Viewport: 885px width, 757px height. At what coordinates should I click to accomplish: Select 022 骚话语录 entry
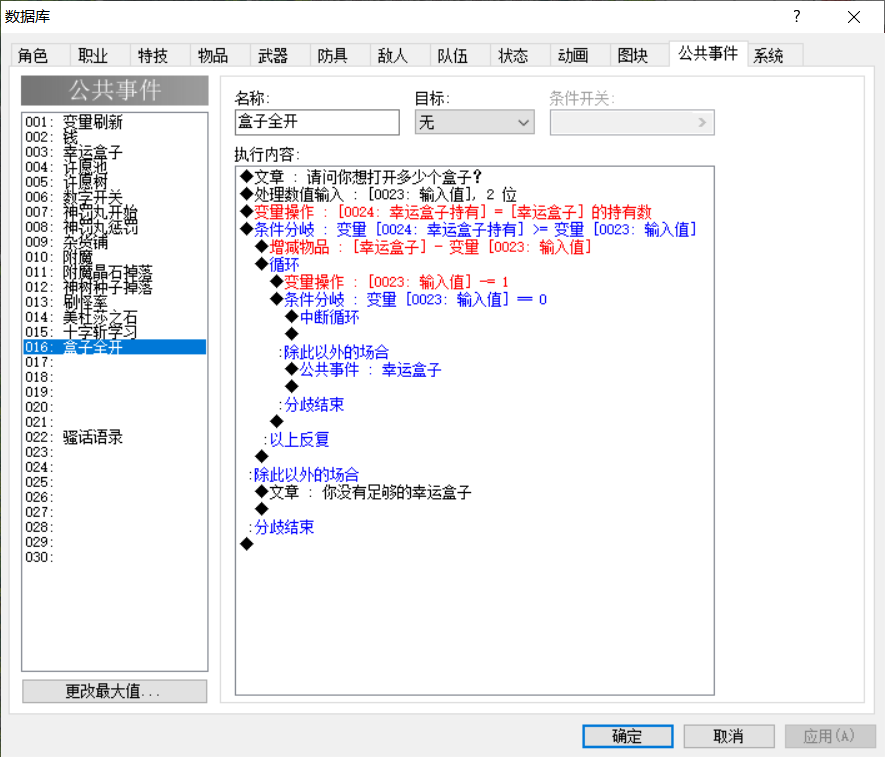[115, 437]
